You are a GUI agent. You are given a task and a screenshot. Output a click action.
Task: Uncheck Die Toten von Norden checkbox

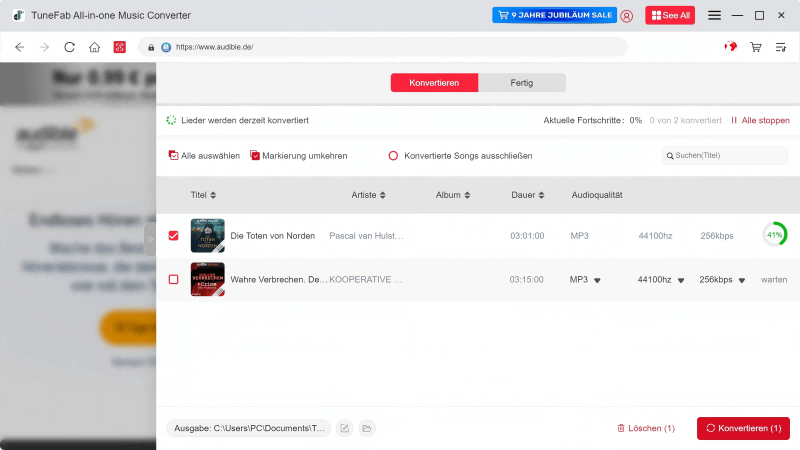point(173,236)
